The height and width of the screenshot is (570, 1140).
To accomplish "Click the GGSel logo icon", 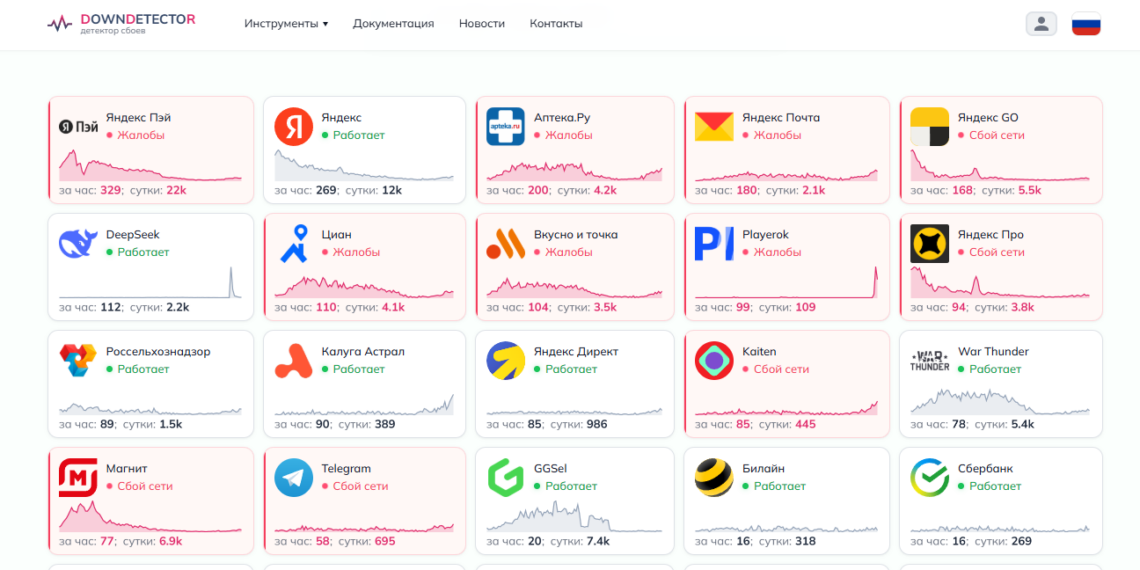I will (x=505, y=478).
